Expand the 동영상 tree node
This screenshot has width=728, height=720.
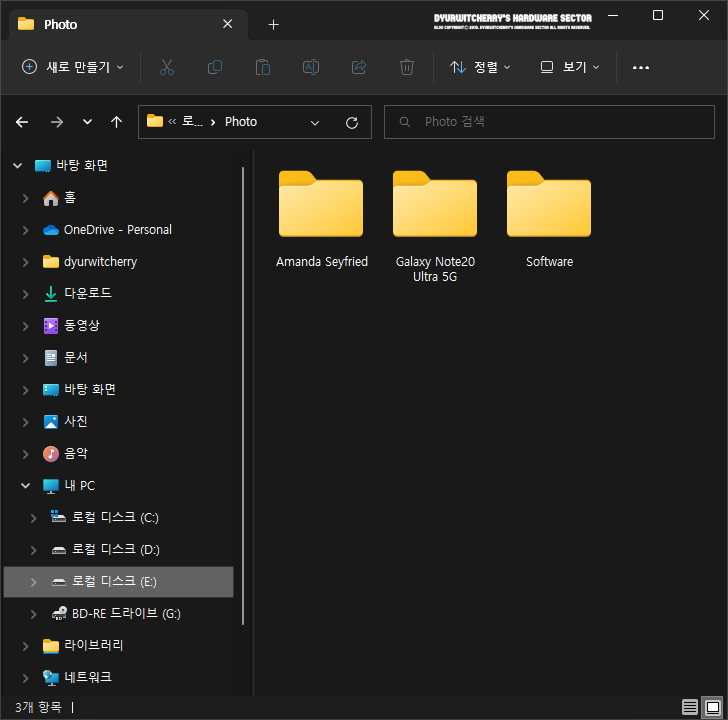(x=26, y=326)
